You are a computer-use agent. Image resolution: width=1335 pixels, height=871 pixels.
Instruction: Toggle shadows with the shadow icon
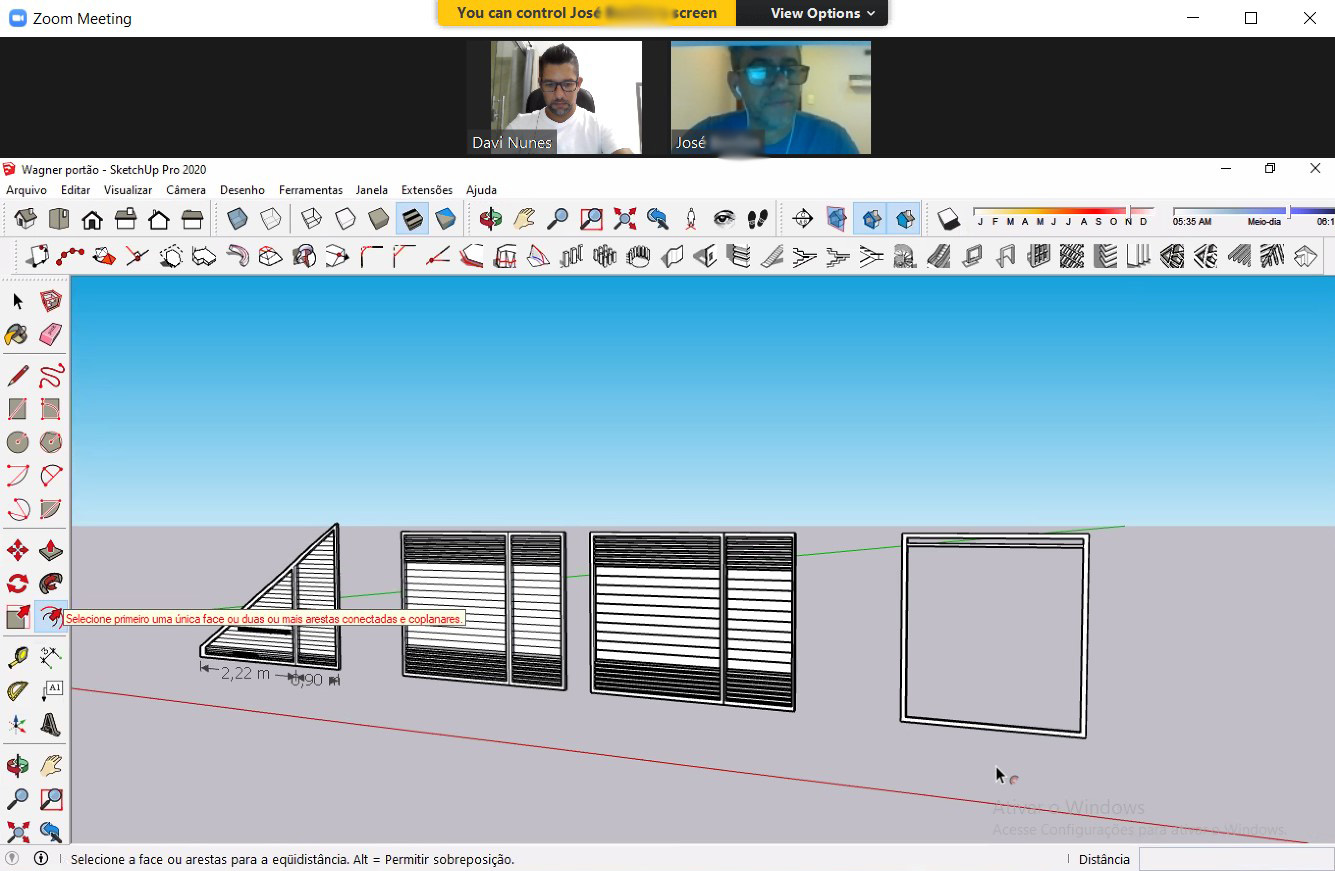click(x=949, y=218)
